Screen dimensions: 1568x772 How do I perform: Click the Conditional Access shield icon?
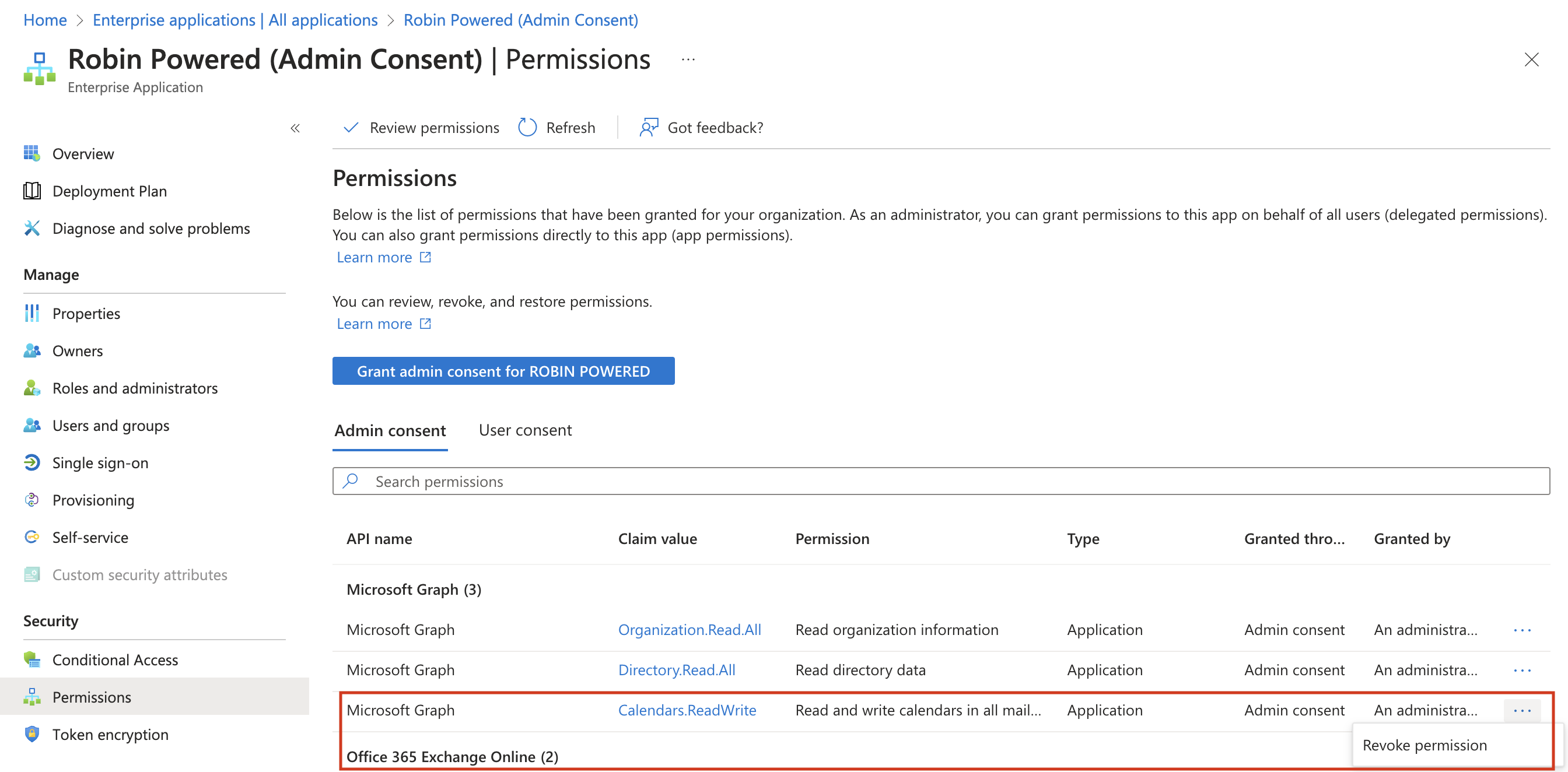click(x=32, y=659)
